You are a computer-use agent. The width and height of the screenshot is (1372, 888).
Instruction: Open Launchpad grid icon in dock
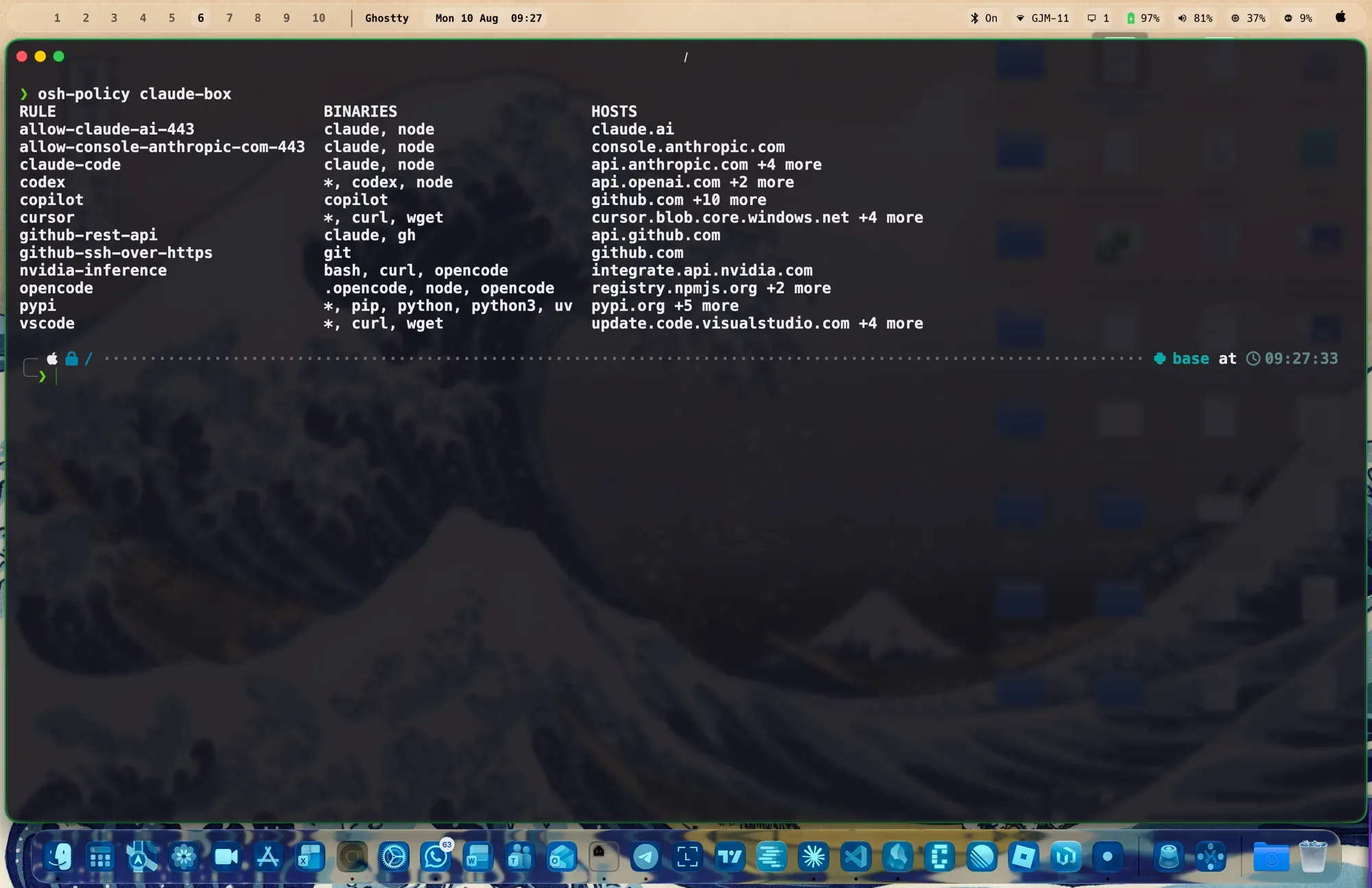[100, 856]
